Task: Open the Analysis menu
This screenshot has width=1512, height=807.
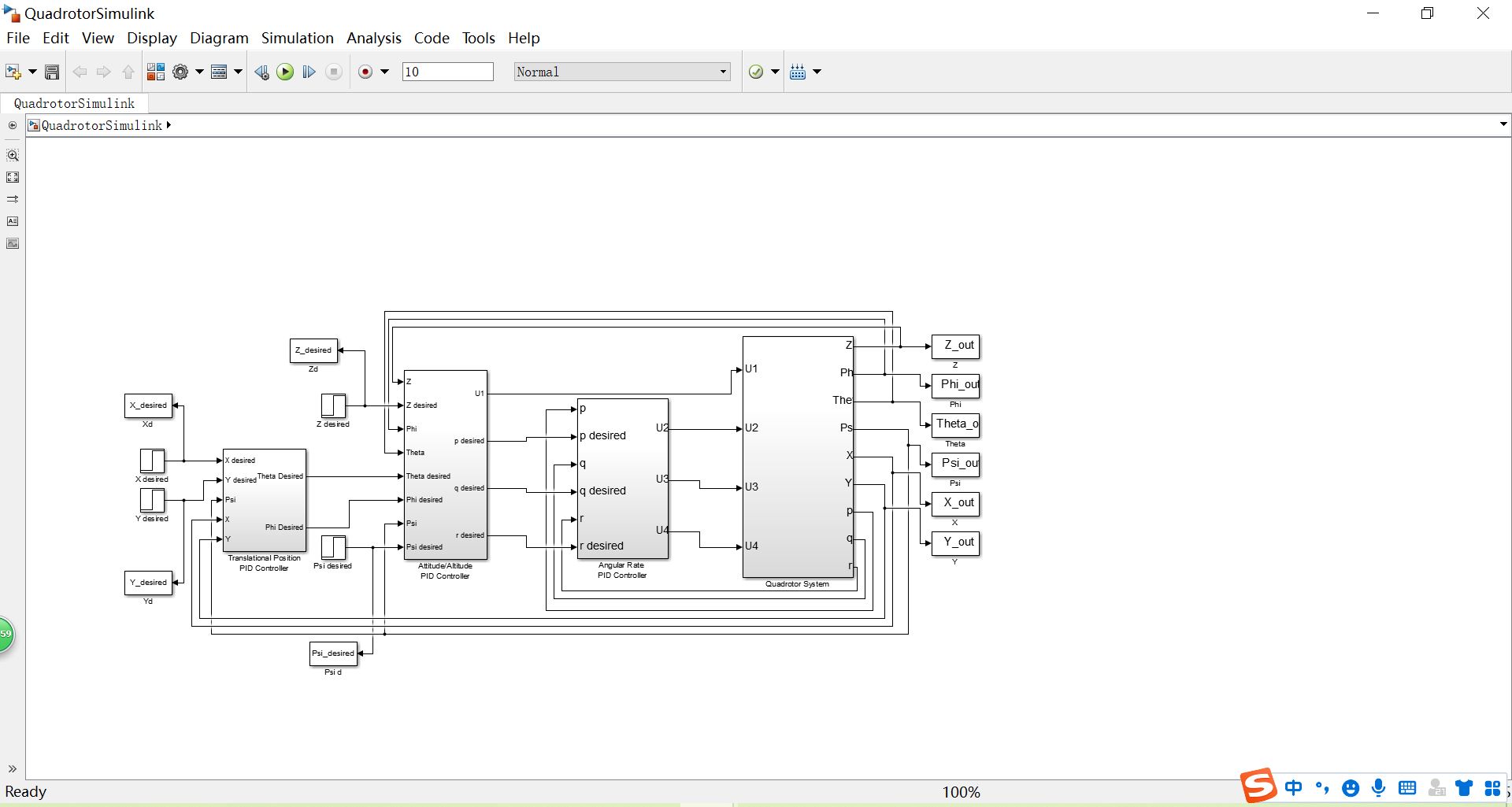Action: (374, 38)
